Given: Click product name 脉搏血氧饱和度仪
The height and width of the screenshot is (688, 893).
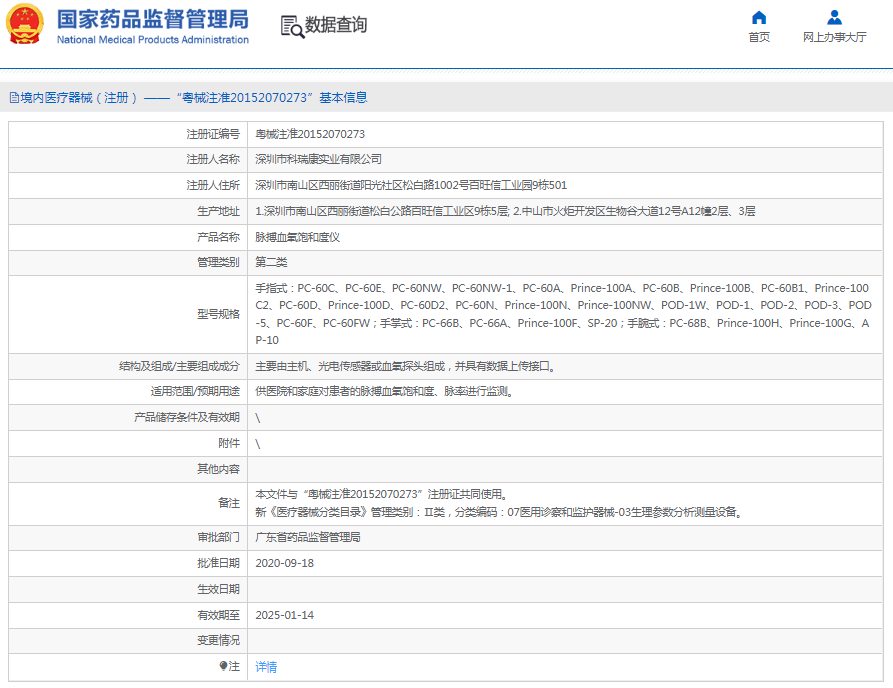Looking at the screenshot, I should pos(298,237).
